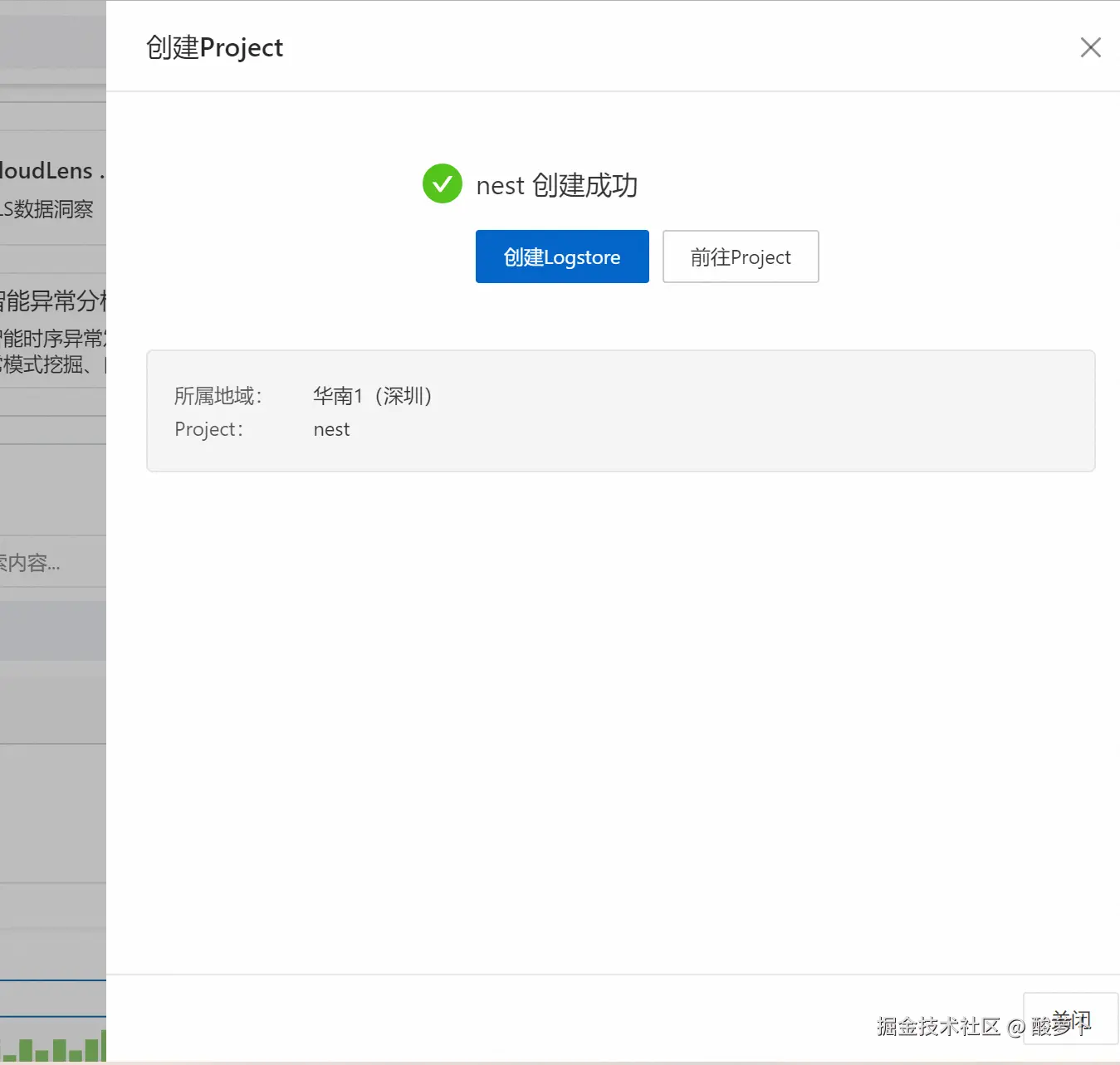1120x1065 pixels.
Task: Click the green bar chart in the background page
Action: (53, 1044)
